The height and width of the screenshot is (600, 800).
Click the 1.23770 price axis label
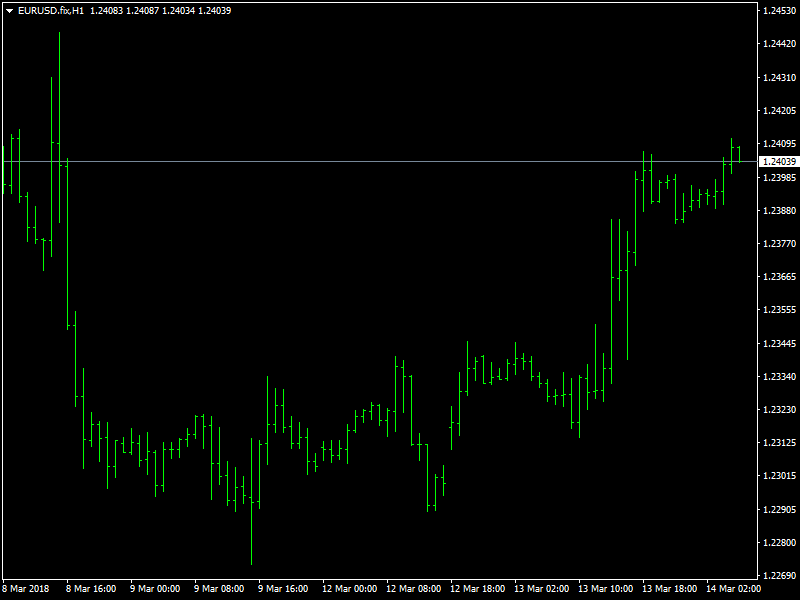click(779, 243)
